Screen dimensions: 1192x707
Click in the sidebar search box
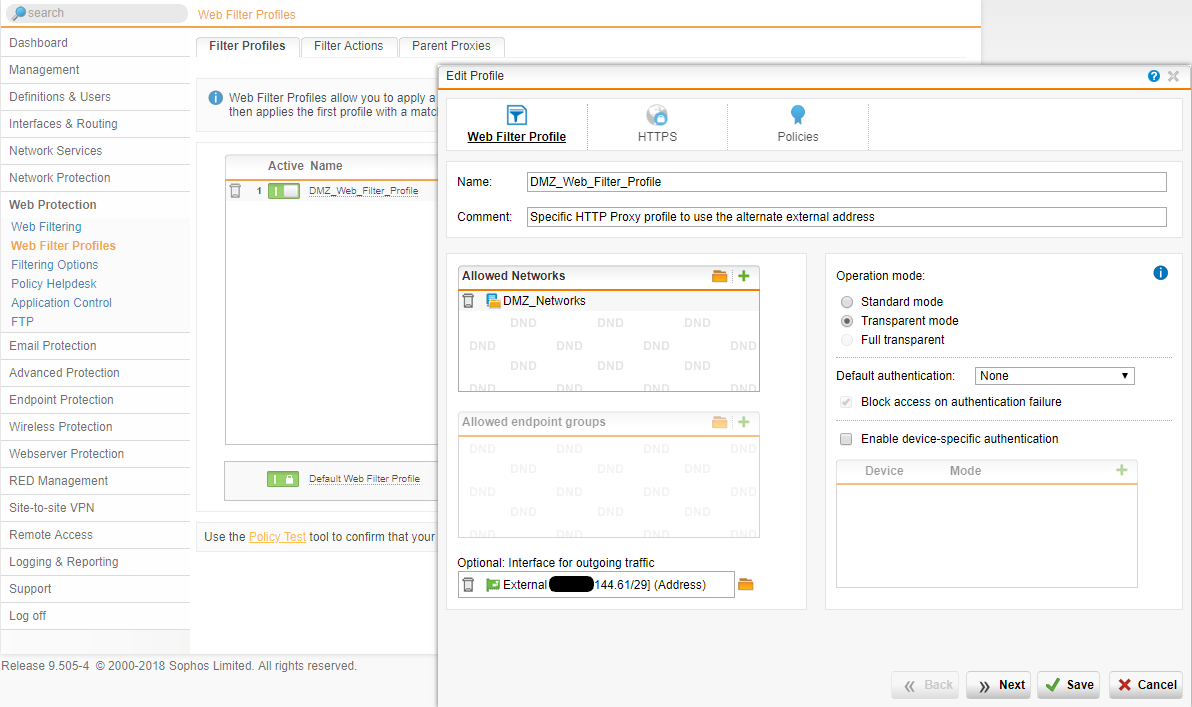click(x=97, y=13)
